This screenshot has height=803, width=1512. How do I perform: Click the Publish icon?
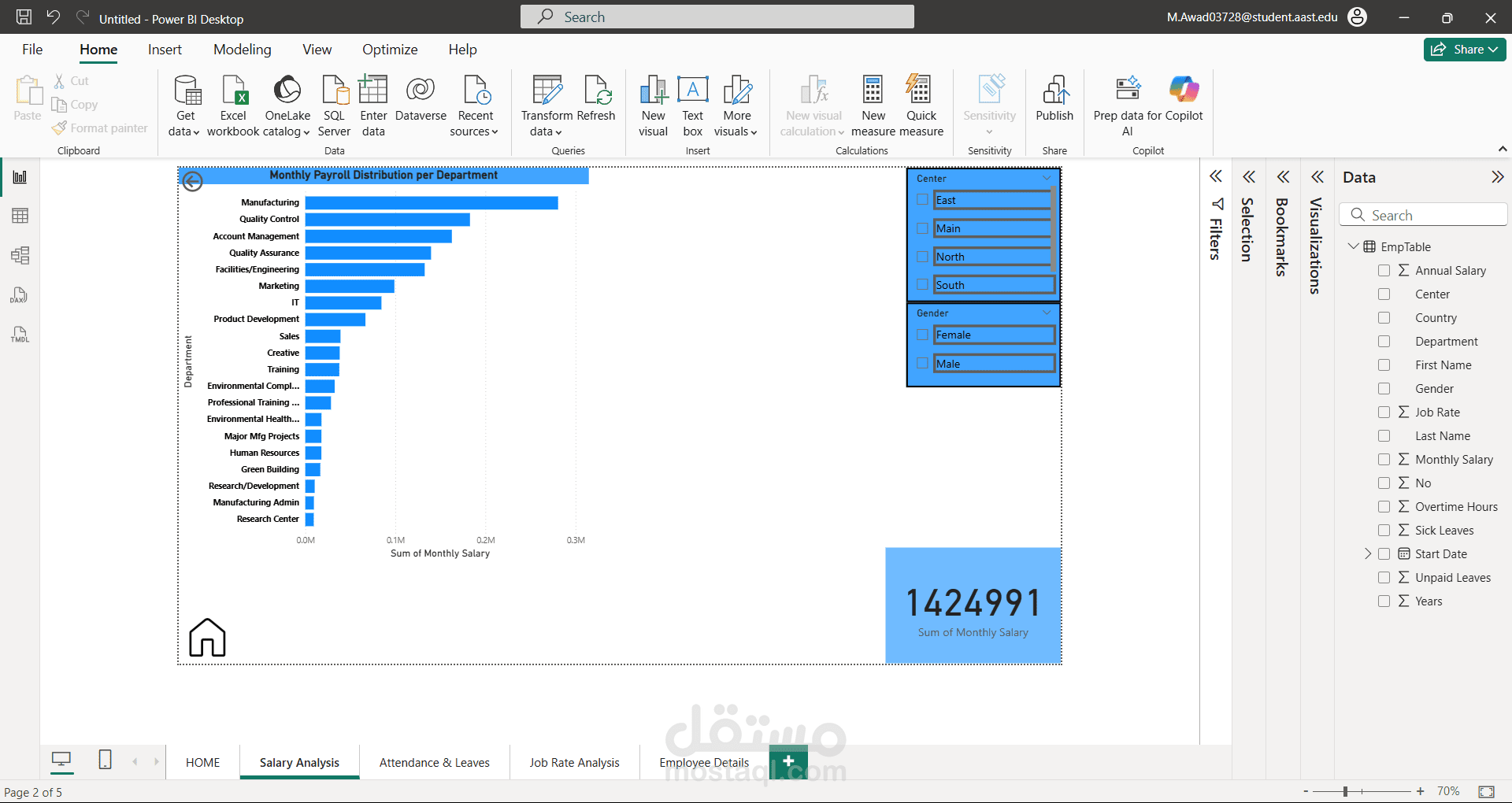(1054, 91)
